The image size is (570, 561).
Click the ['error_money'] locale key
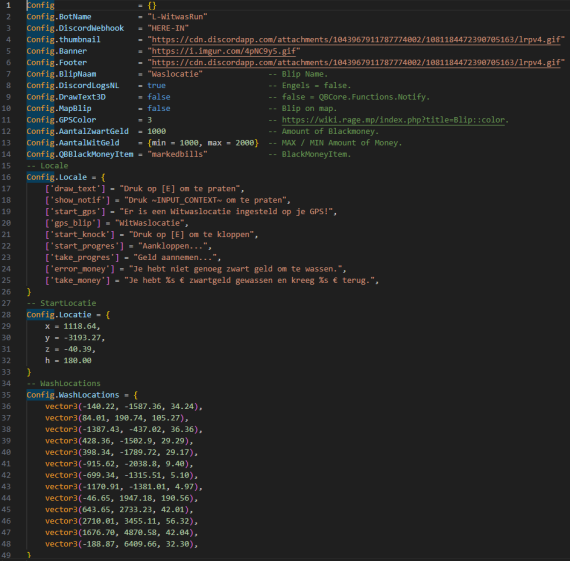[x=80, y=269]
